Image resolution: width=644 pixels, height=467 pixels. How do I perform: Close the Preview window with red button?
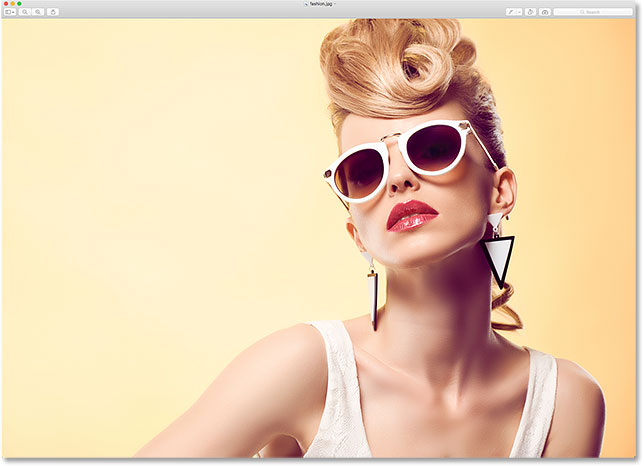point(6,4)
